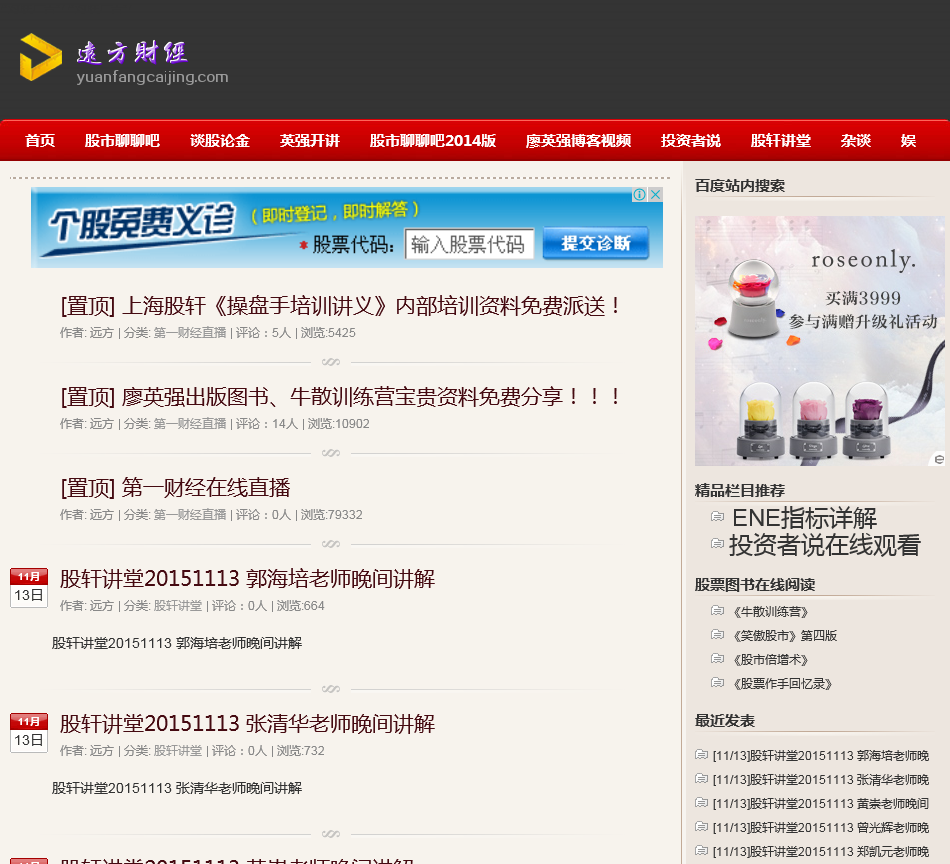Click the 百度站内搜索 sidebar heading
The width and height of the screenshot is (950, 864).
pos(740,185)
